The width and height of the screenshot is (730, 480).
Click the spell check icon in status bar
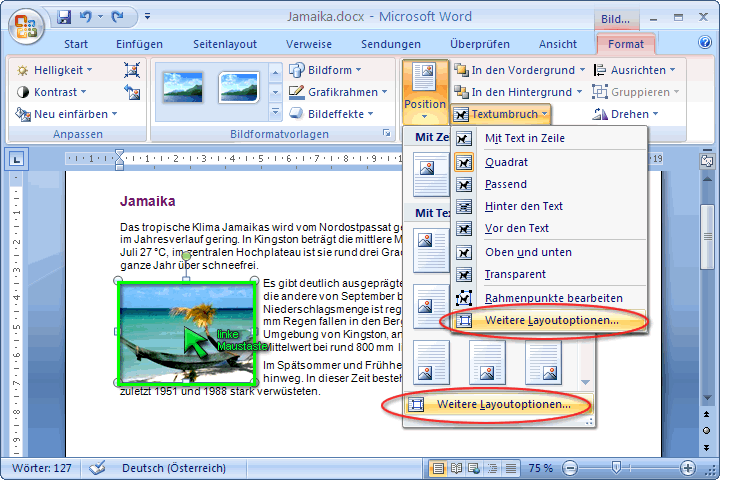pyautogui.click(x=98, y=468)
